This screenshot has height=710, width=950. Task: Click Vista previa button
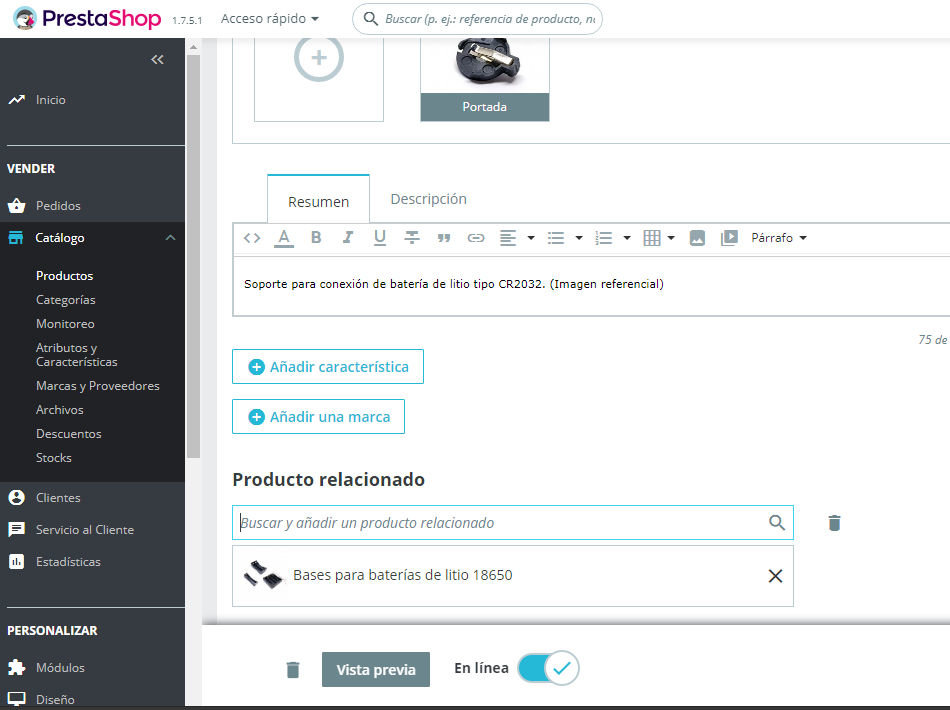(x=376, y=669)
